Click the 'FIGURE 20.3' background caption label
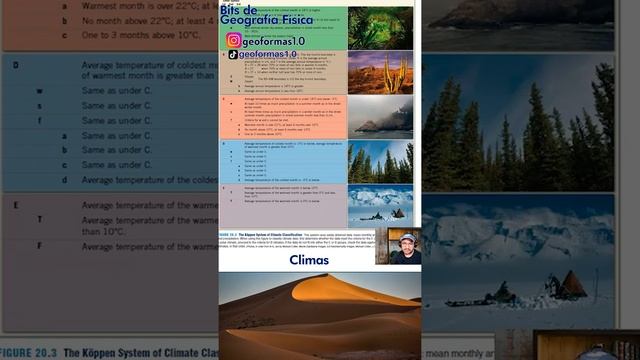 pos(27,353)
